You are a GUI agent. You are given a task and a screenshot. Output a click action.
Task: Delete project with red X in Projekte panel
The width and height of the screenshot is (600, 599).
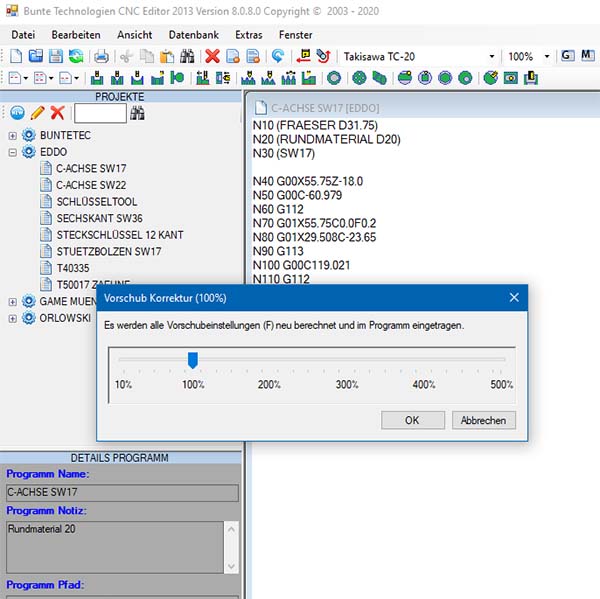57,113
